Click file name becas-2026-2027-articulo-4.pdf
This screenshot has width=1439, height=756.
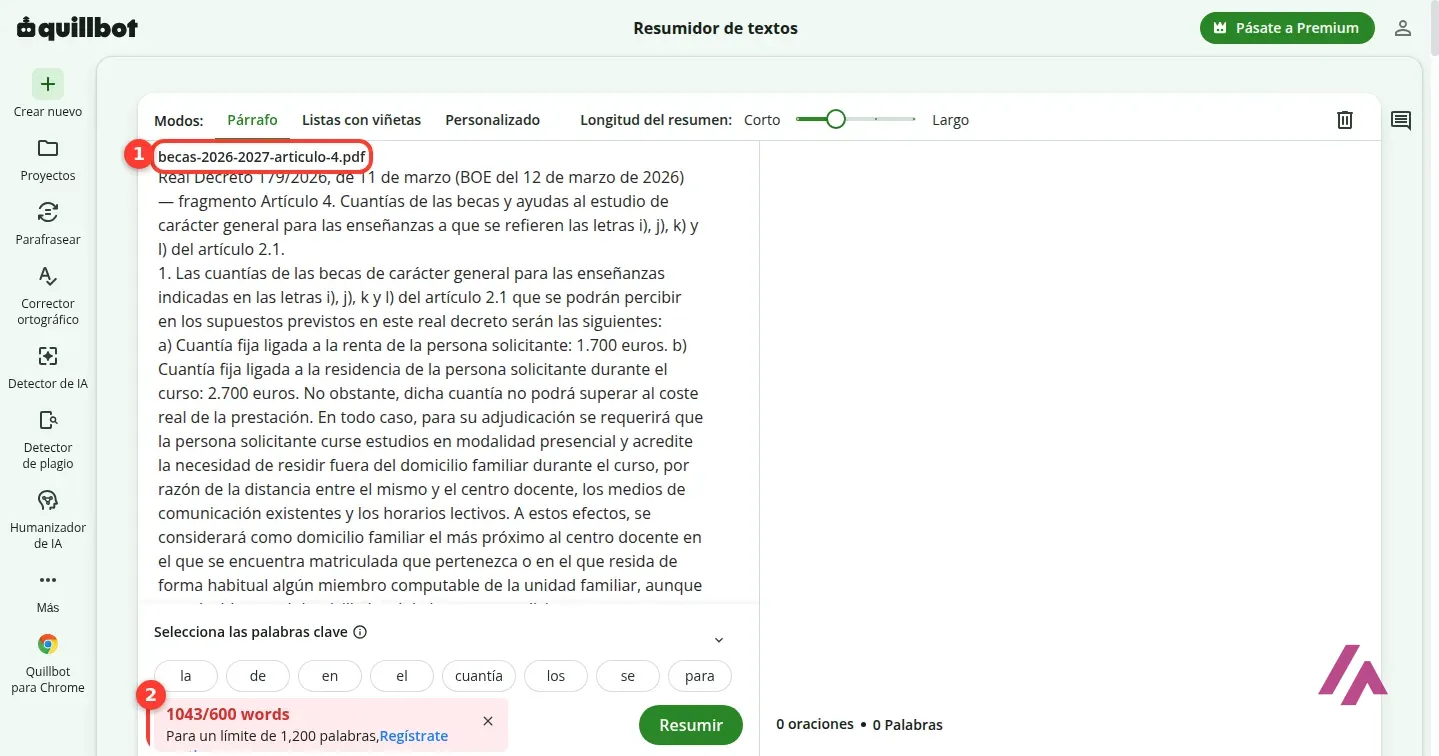coord(262,156)
